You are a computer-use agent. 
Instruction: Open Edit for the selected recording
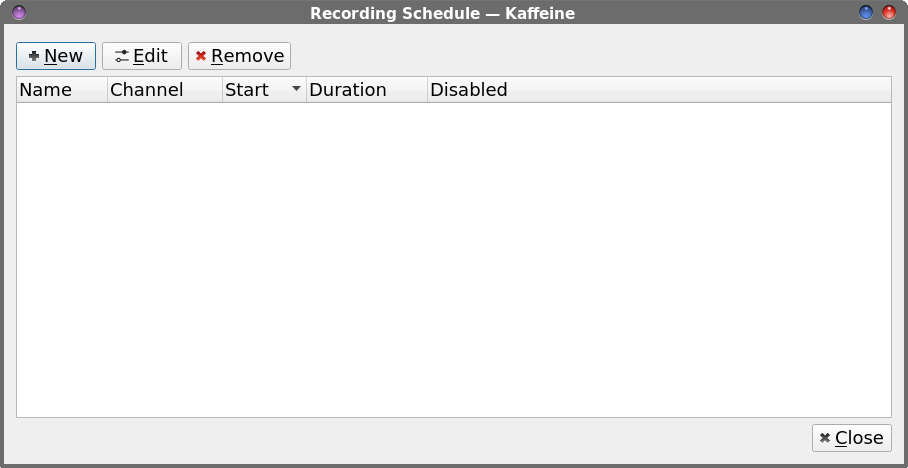click(x=142, y=56)
